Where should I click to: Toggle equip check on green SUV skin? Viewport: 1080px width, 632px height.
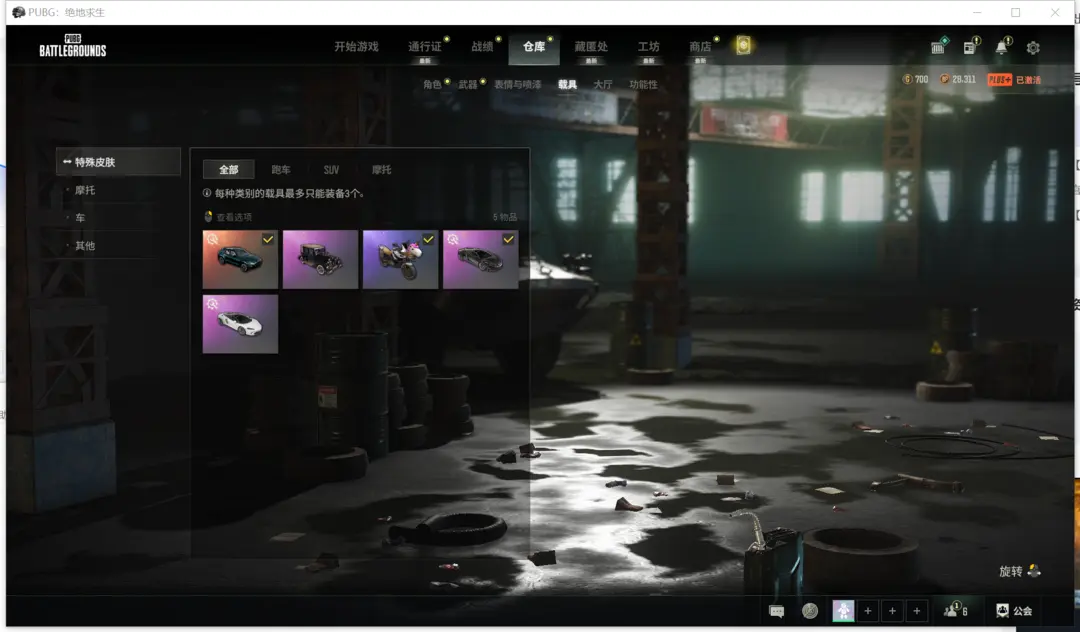pos(268,240)
